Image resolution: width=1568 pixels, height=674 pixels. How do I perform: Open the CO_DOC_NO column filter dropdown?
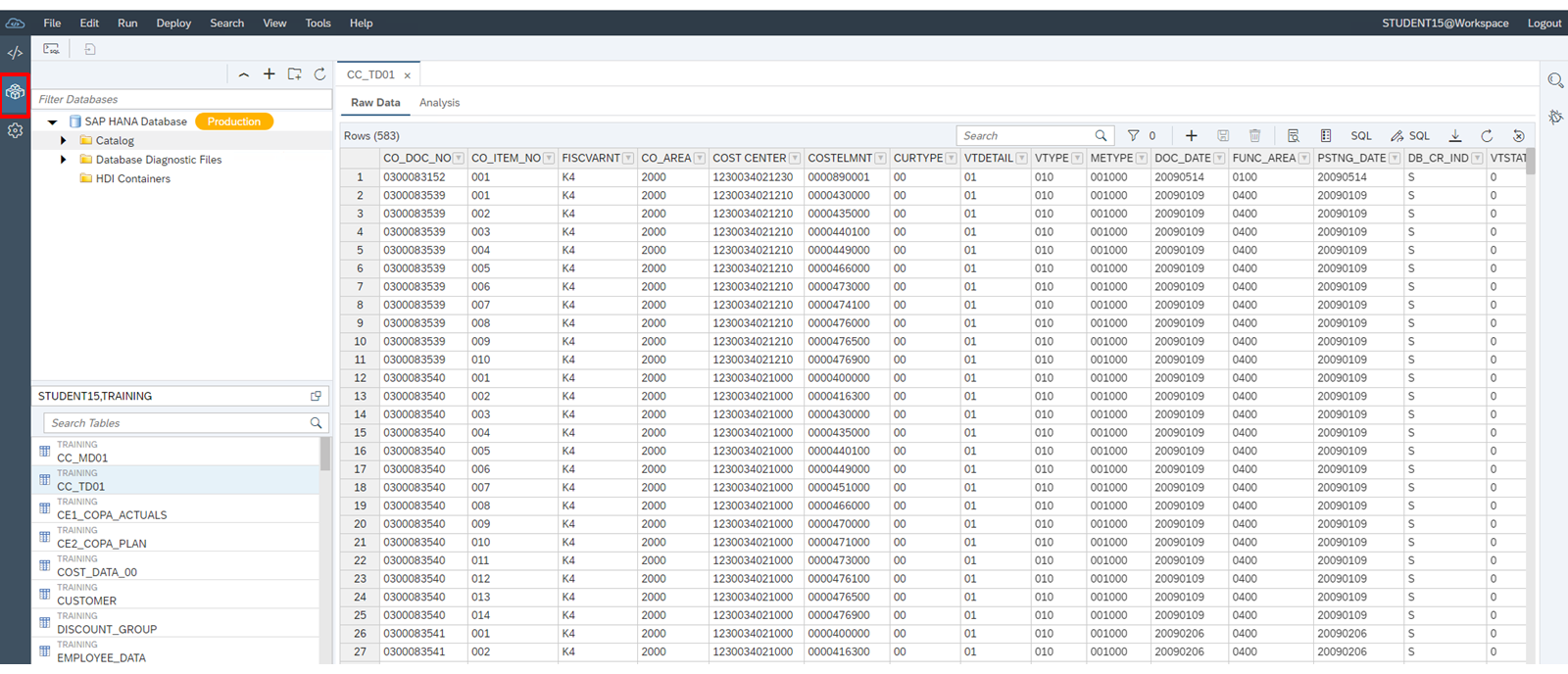[x=461, y=158]
